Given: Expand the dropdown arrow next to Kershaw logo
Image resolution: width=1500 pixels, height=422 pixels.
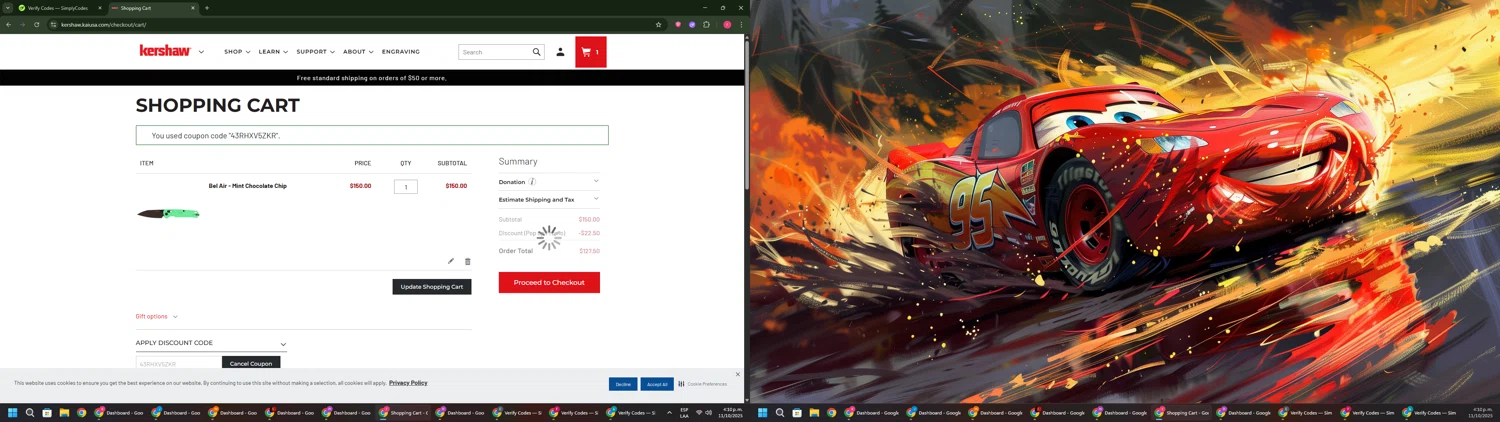Looking at the screenshot, I should point(201,52).
